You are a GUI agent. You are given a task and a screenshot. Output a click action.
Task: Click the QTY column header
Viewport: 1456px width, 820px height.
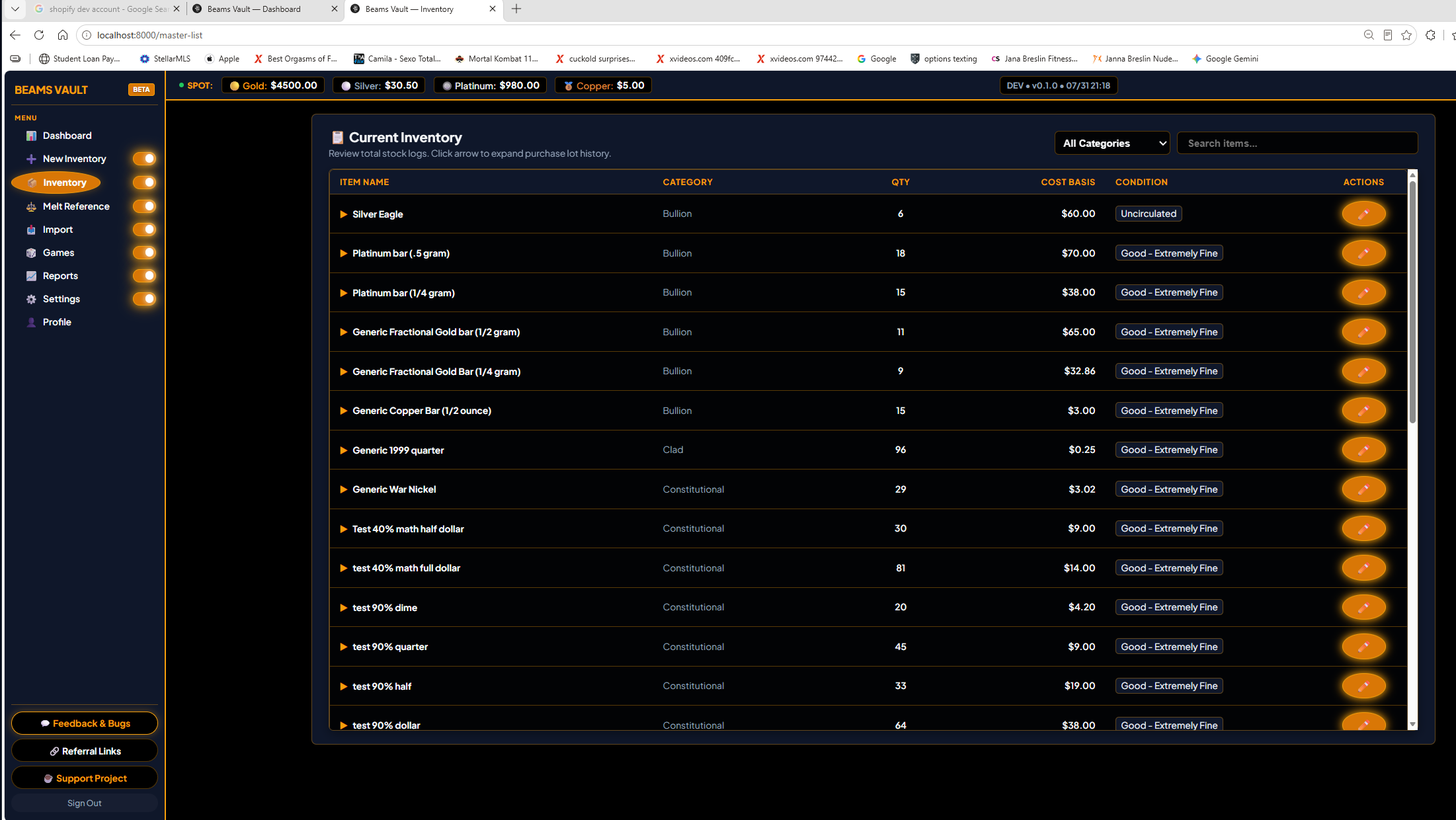coord(901,182)
